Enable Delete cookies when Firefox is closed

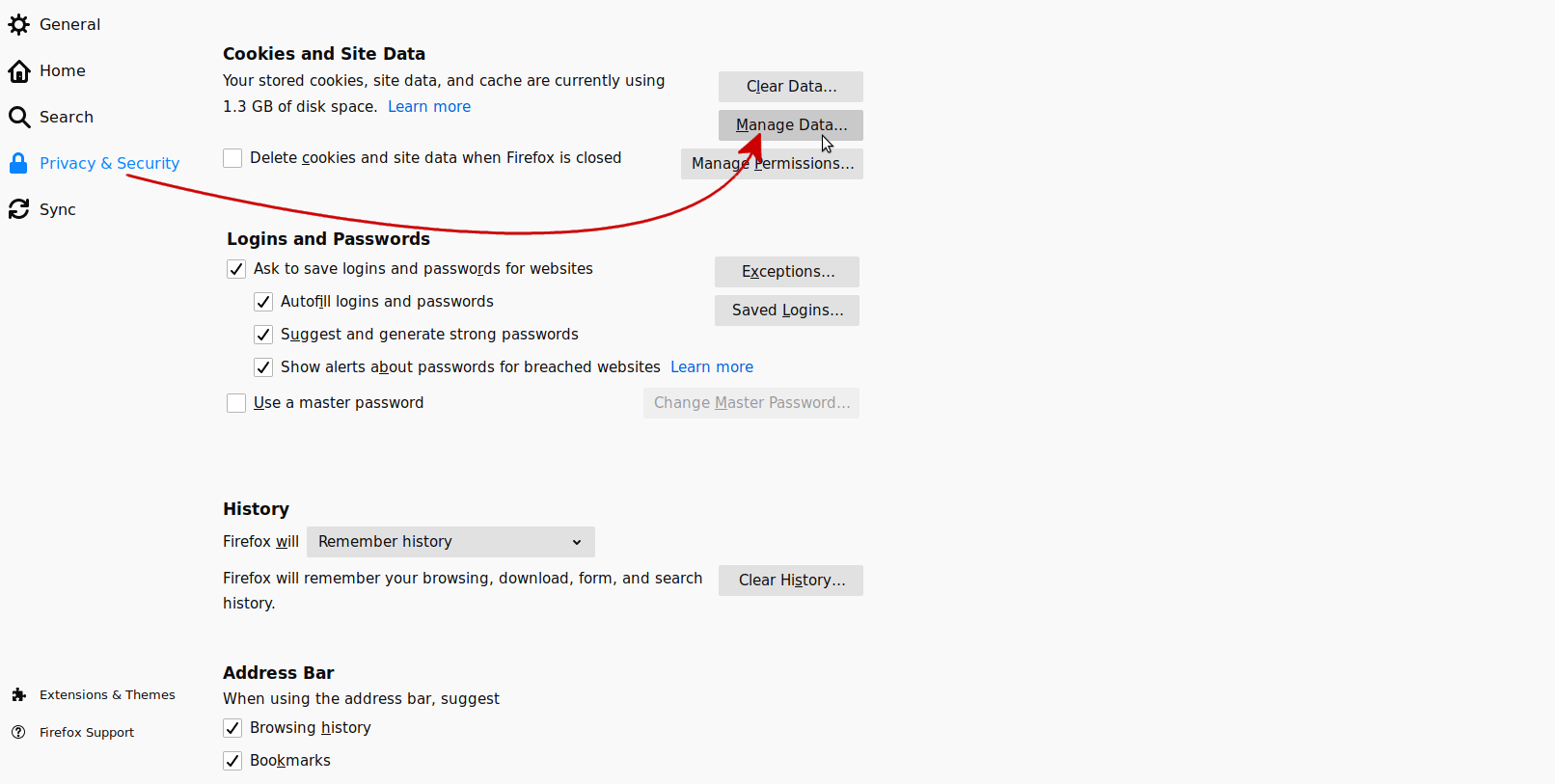pos(232,158)
